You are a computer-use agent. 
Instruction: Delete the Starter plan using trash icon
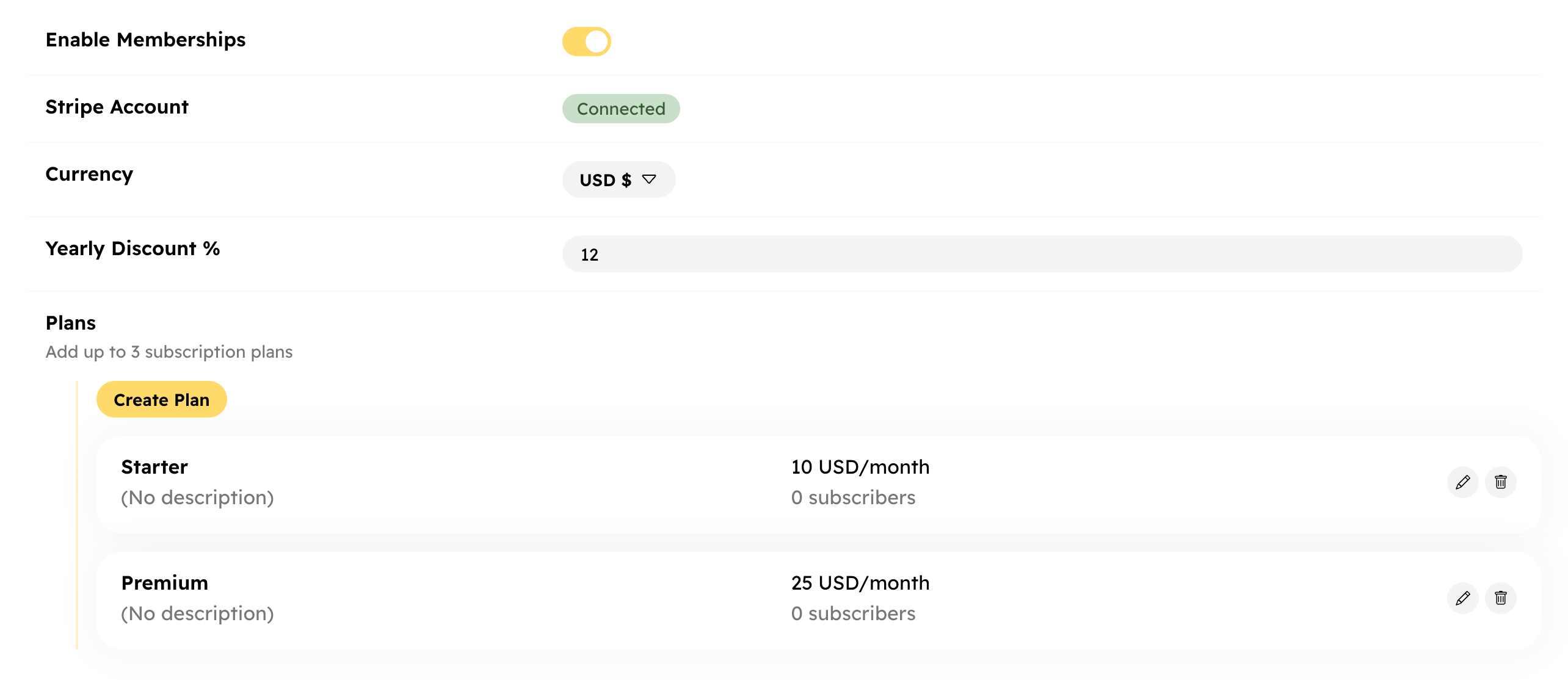pyautogui.click(x=1500, y=482)
